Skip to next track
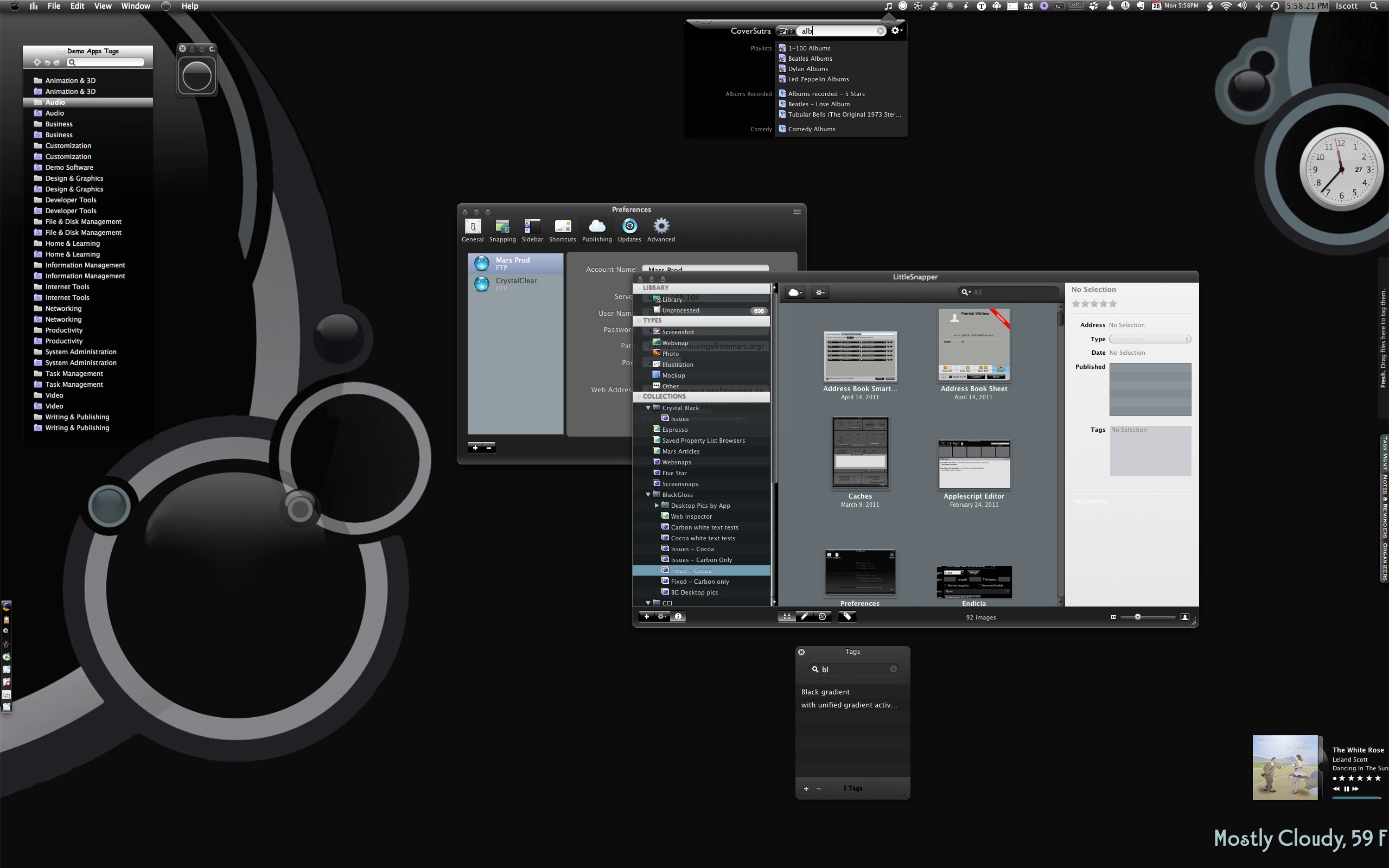The image size is (1389, 868). pos(1355,789)
